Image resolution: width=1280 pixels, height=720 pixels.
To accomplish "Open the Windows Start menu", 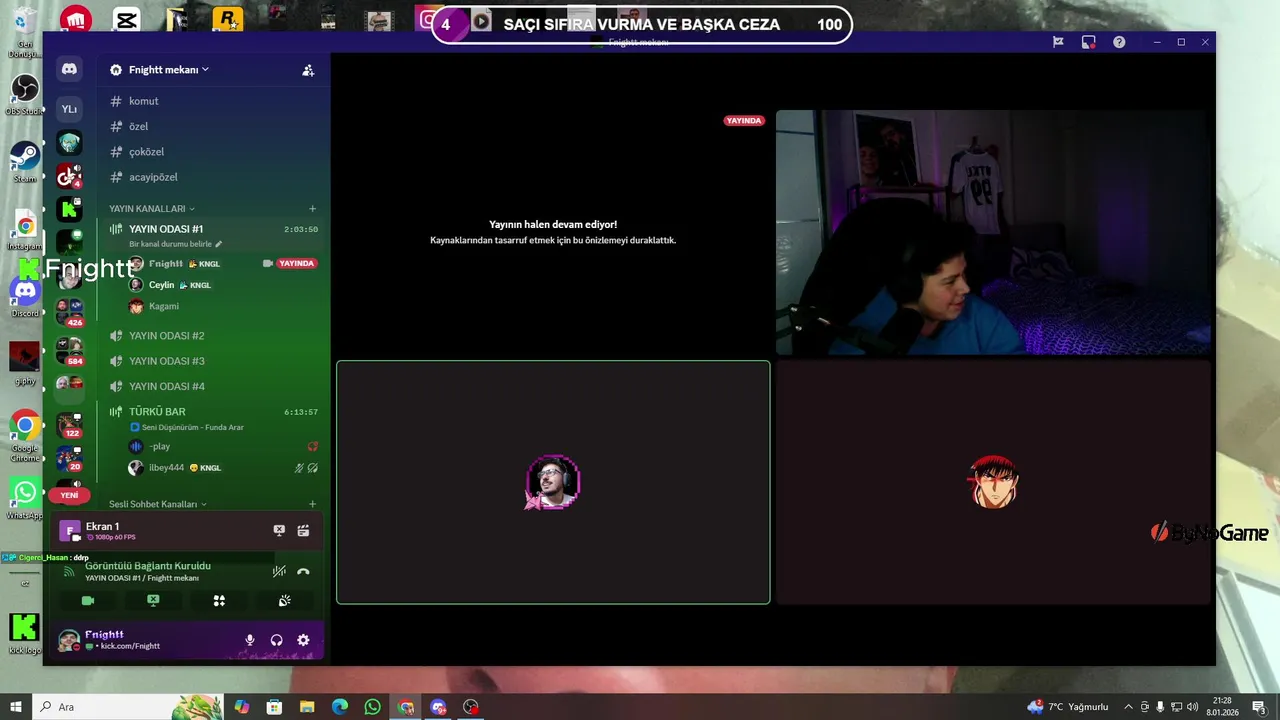I will (x=16, y=707).
